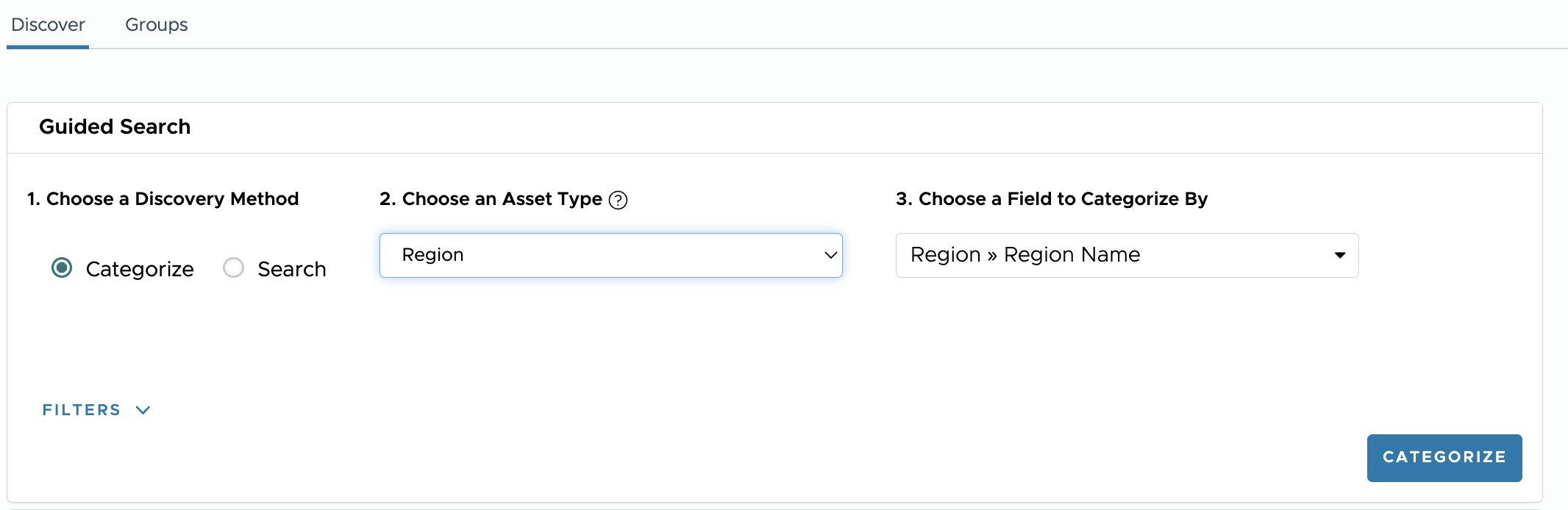Click the Search radio label text

pos(292,269)
